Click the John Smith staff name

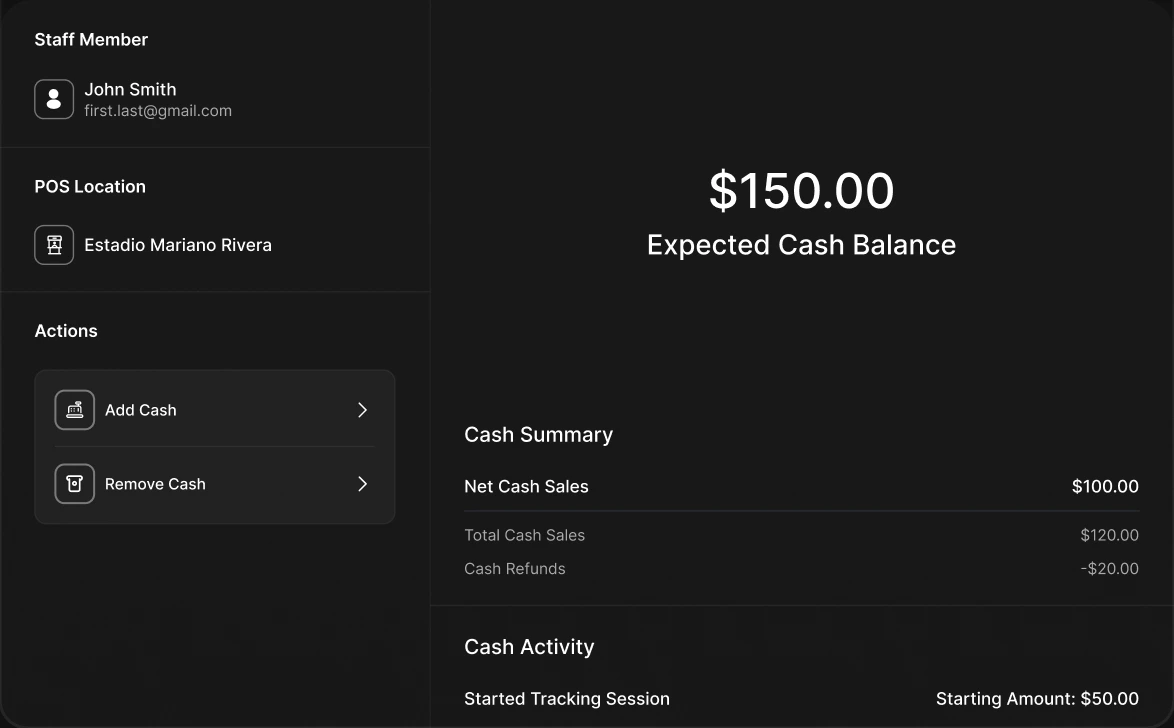(x=130, y=89)
